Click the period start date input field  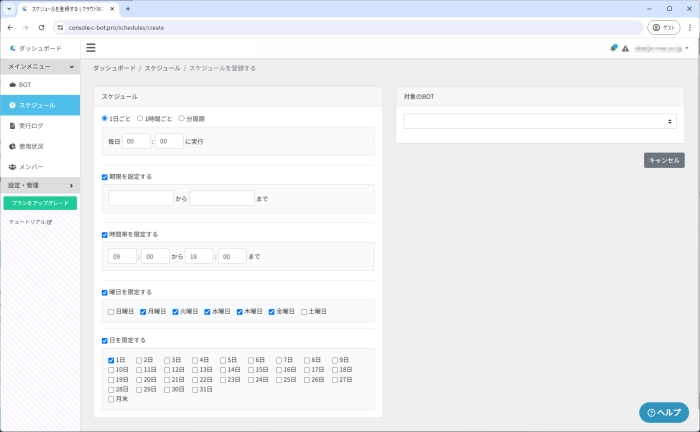[x=141, y=198]
